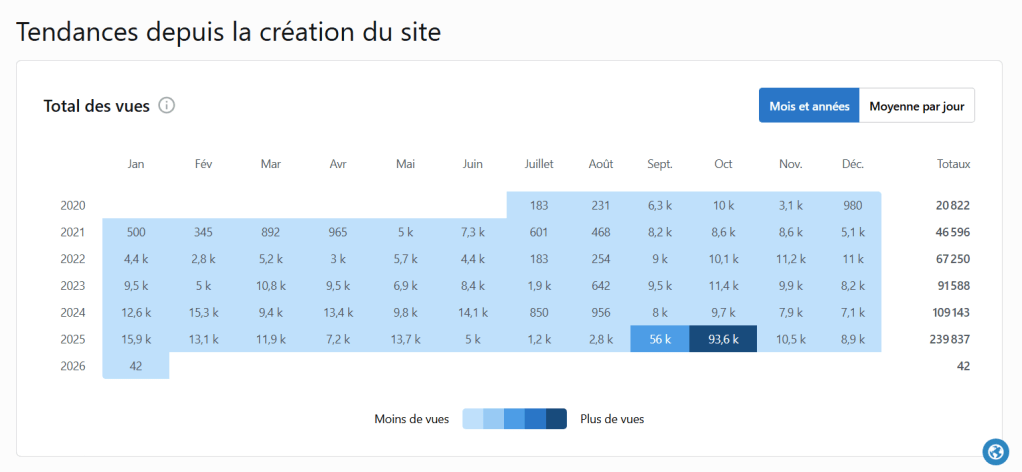Screen dimensions: 1022x472
Task: Click the lightest blue legend swatch
Action: (x=473, y=419)
